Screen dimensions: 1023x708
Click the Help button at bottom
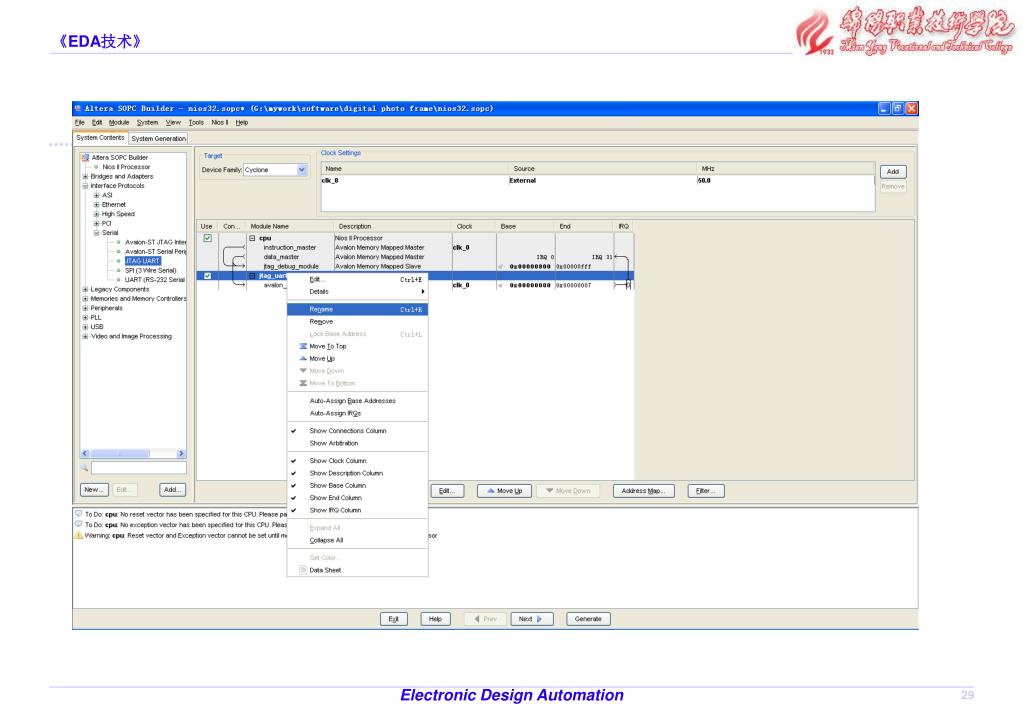[435, 619]
